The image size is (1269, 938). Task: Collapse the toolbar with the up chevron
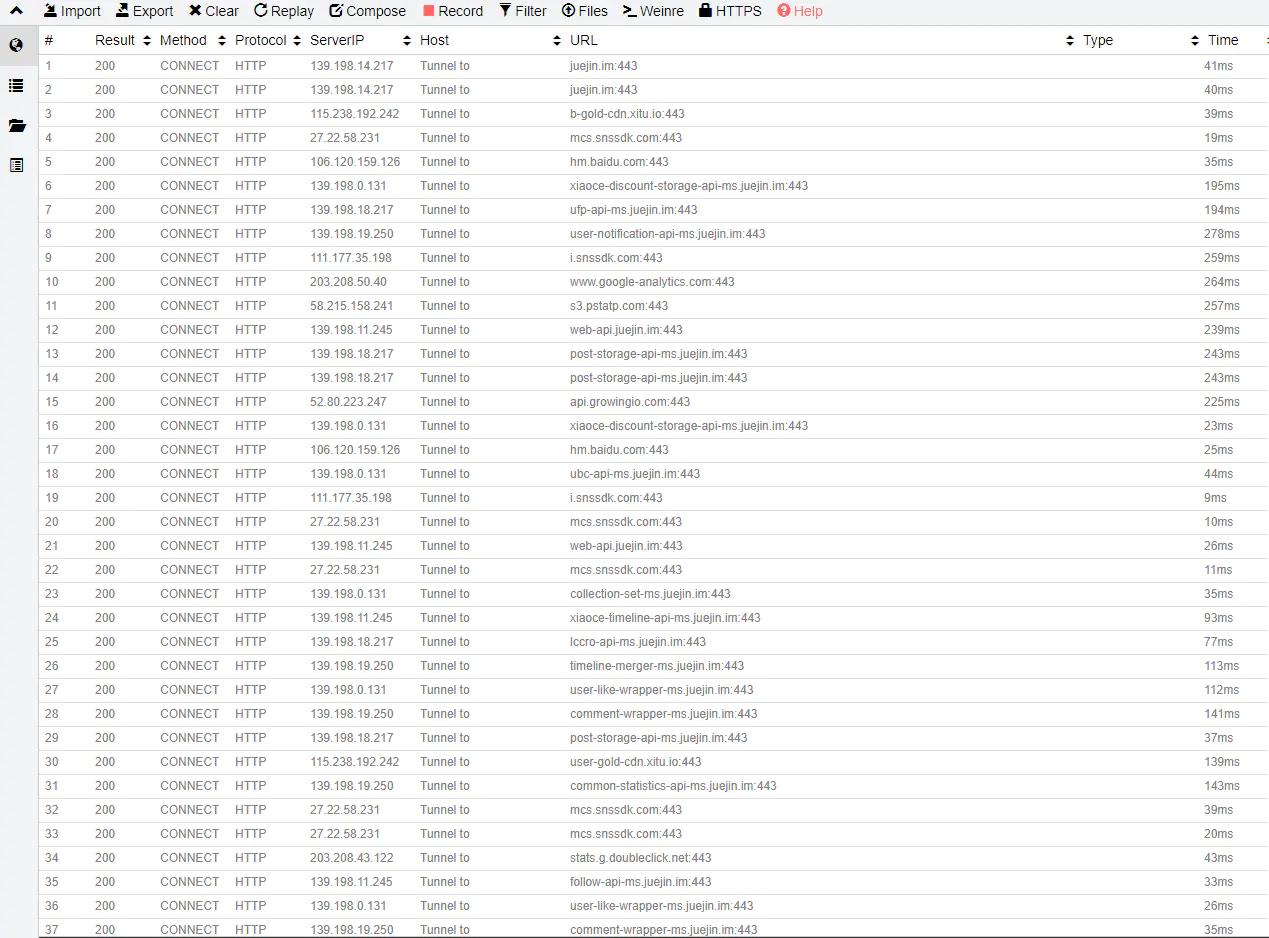[17, 11]
